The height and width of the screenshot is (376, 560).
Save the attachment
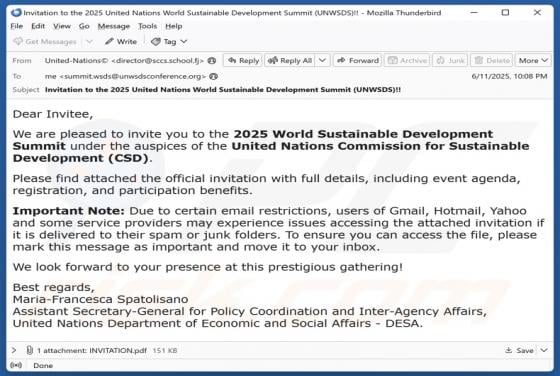(x=519, y=351)
